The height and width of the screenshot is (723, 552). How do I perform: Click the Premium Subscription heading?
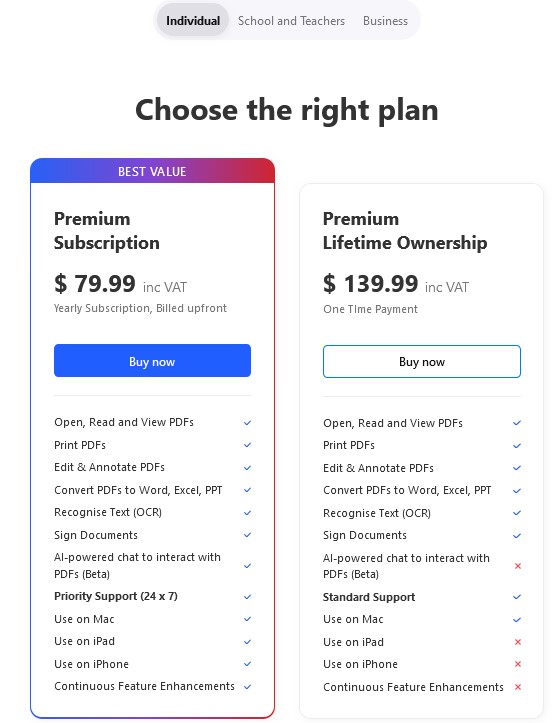[107, 231]
